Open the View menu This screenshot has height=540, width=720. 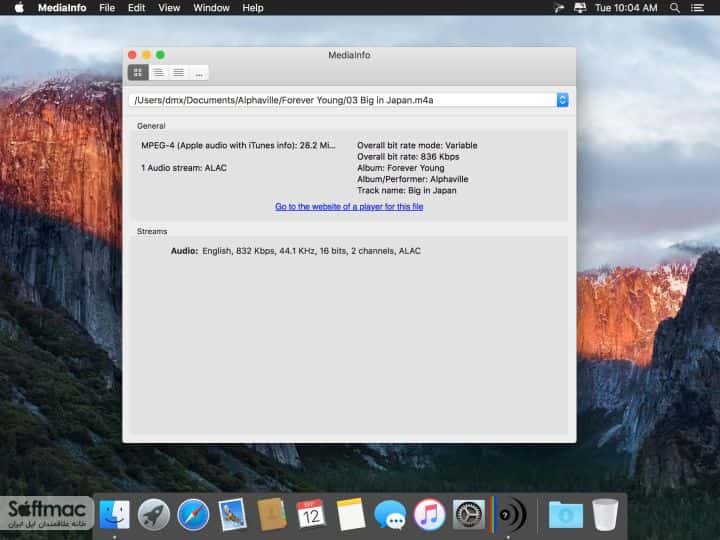(169, 8)
